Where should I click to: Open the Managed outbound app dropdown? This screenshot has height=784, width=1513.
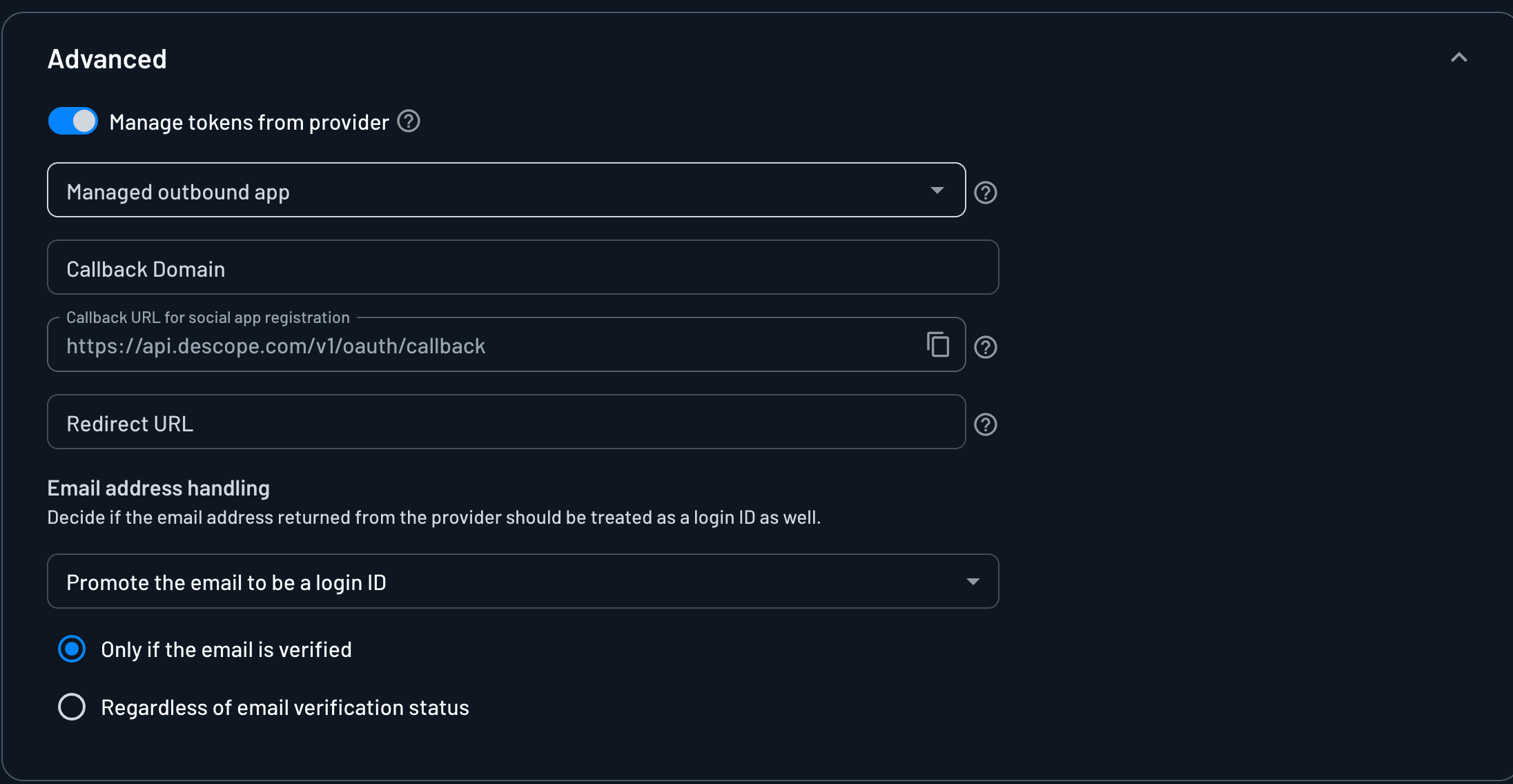point(506,190)
